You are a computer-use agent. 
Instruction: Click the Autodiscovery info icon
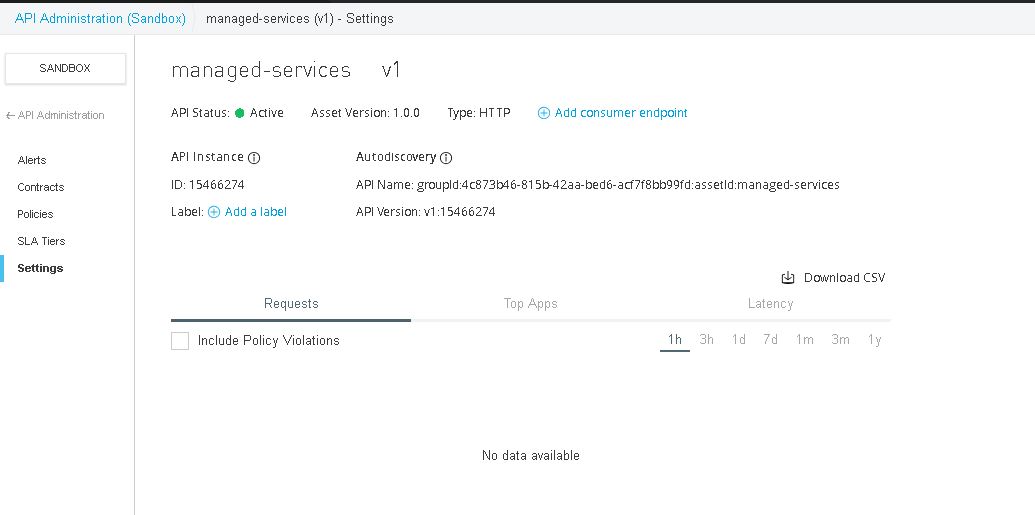[x=446, y=158]
